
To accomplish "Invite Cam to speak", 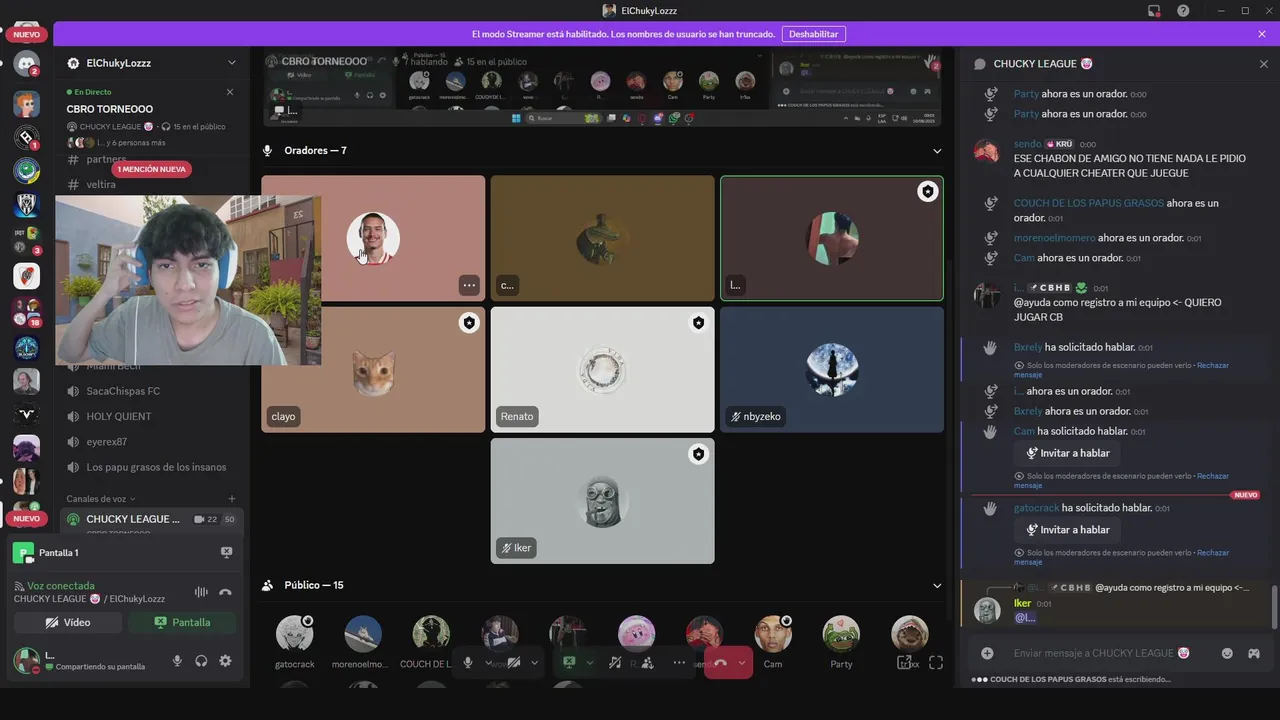I will coord(1067,453).
